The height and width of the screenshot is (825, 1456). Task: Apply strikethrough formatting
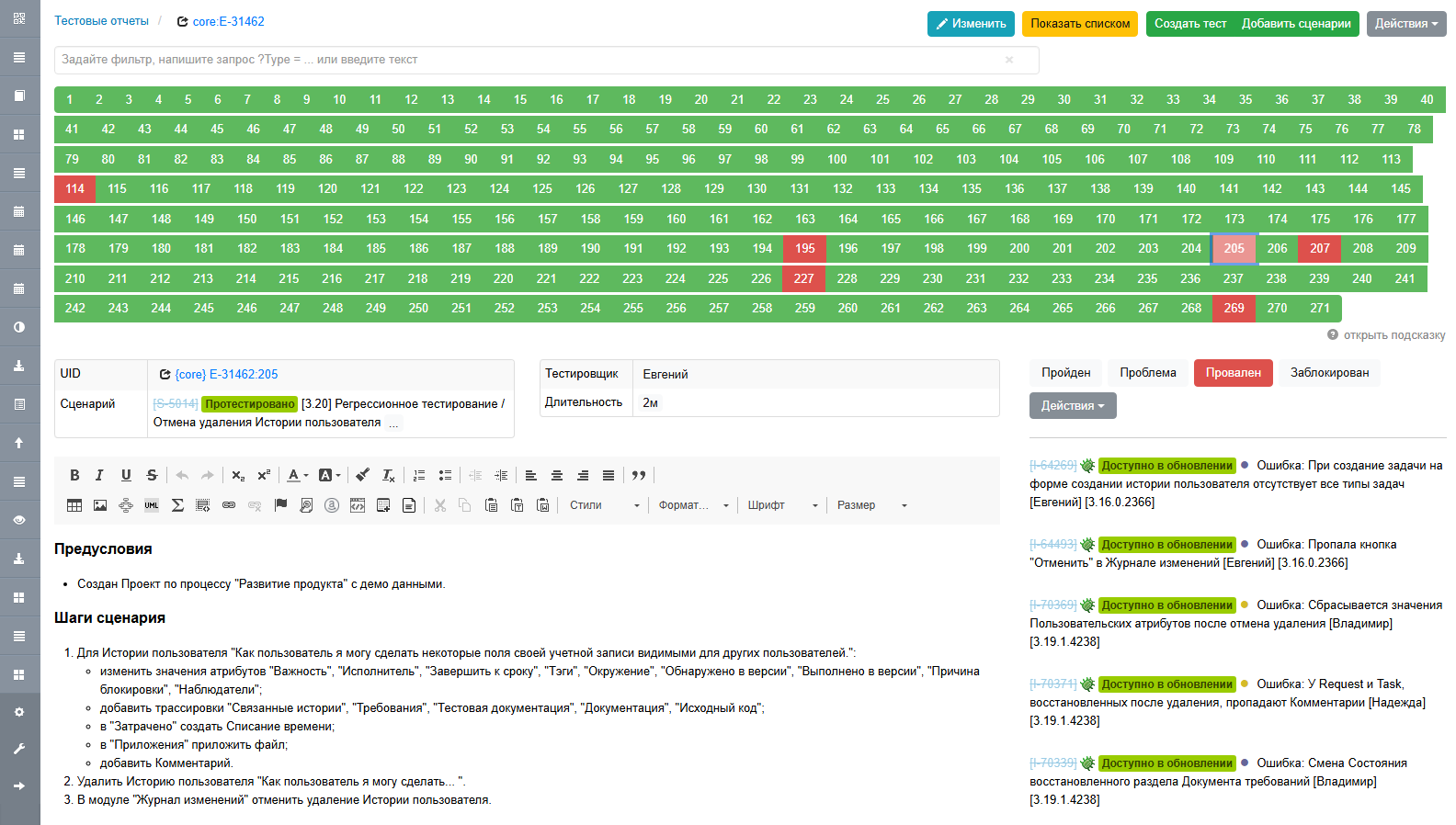152,475
